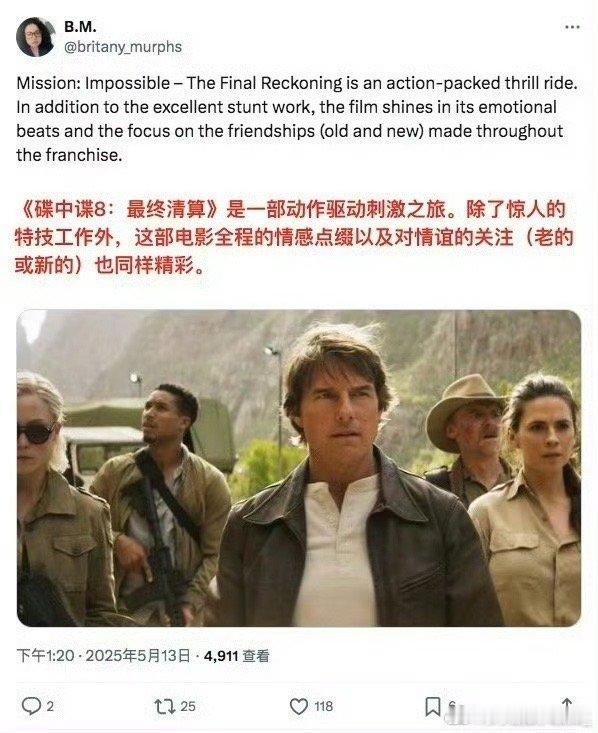This screenshot has width=598, height=733.
Task: View the 25 retweets count
Action: [x=188, y=706]
